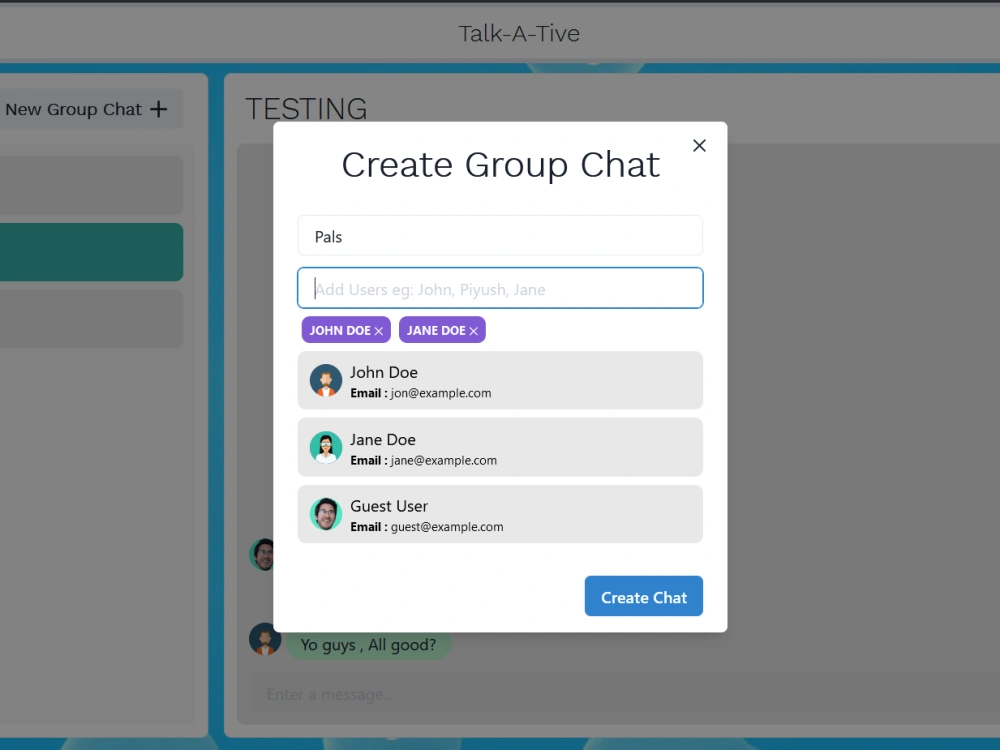
Task: Select the Guest User result
Action: [500, 514]
